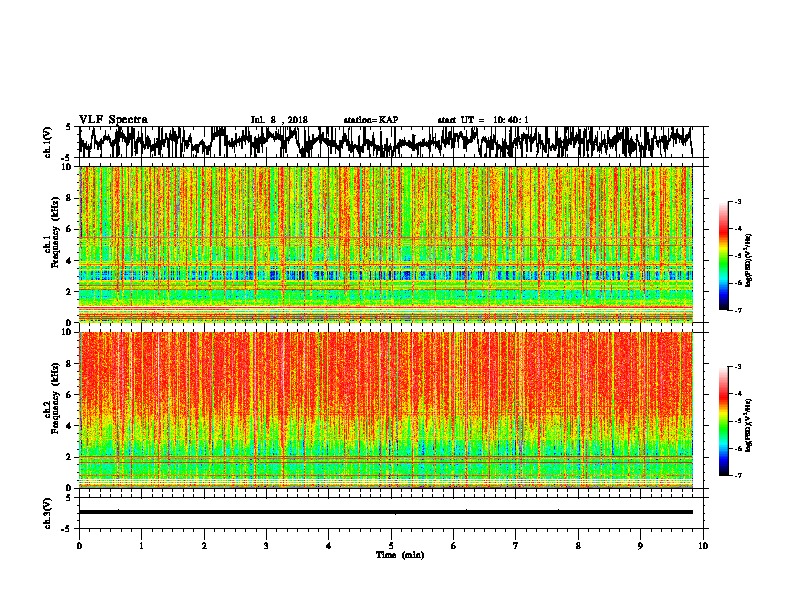The height and width of the screenshot is (612, 792).
Task: Click the ch.1 frequency axis "6" tick
Action: click(x=70, y=230)
